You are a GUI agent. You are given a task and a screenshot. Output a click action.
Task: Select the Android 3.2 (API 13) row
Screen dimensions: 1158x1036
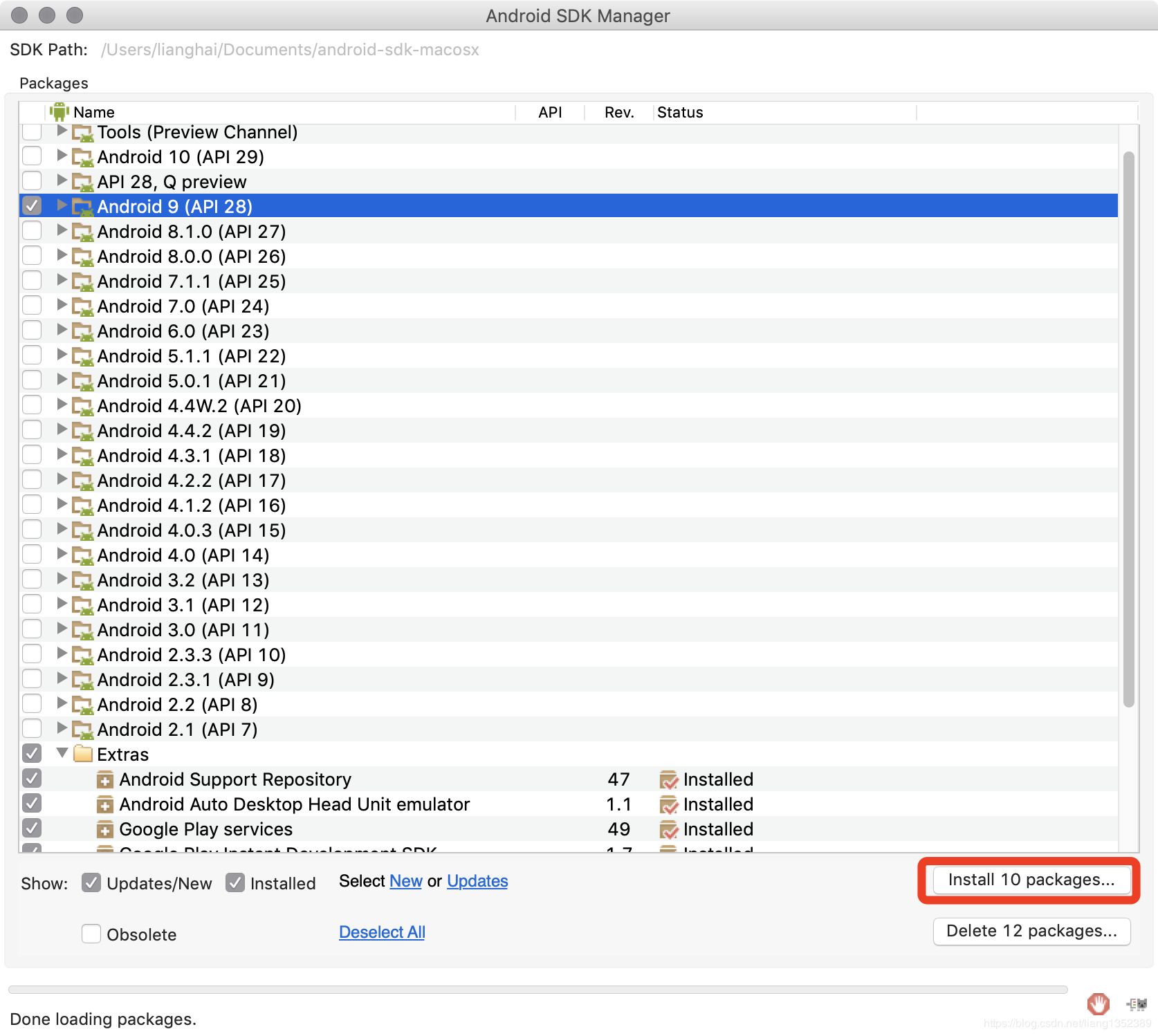pos(569,580)
